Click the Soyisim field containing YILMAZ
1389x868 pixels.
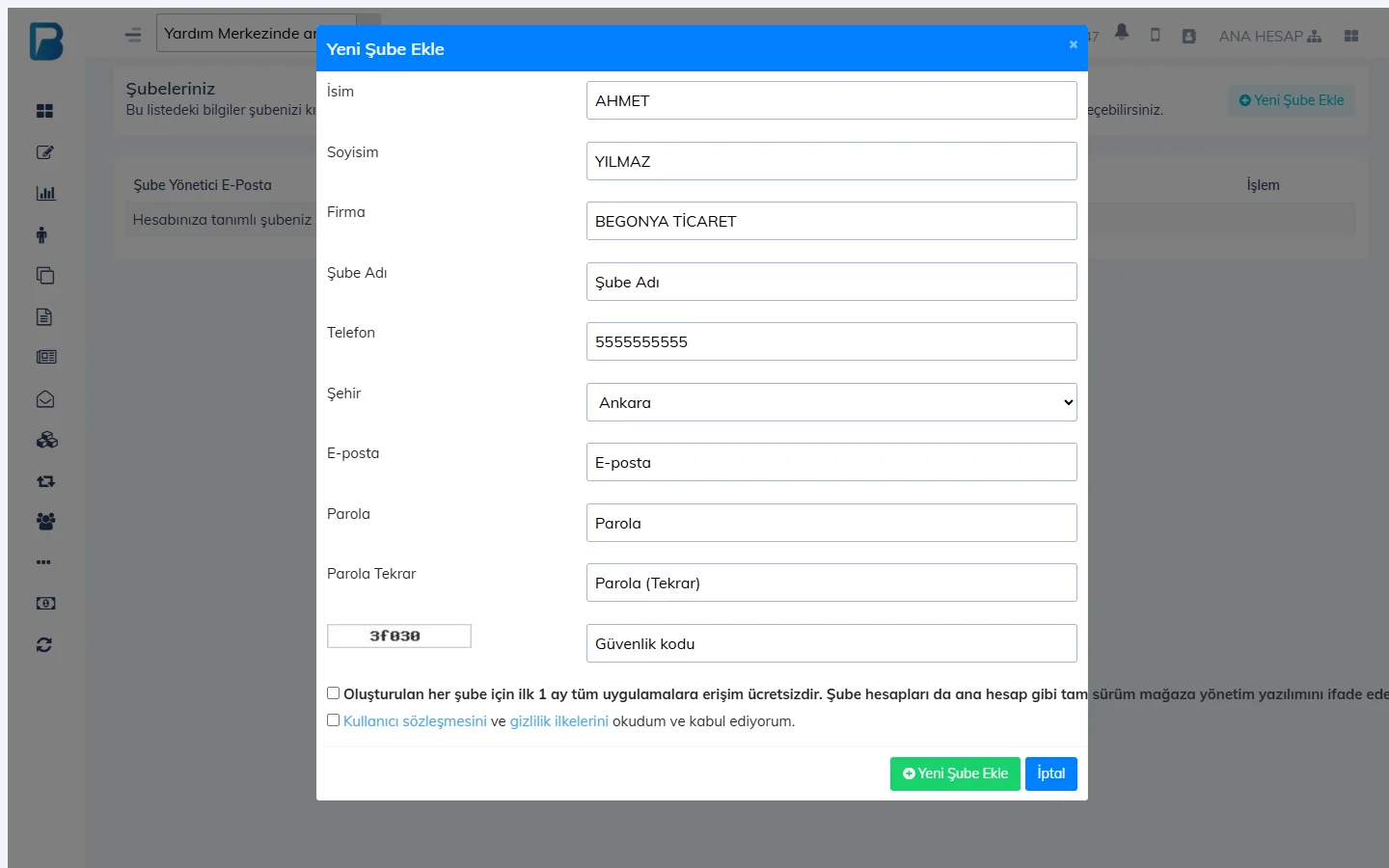click(831, 161)
